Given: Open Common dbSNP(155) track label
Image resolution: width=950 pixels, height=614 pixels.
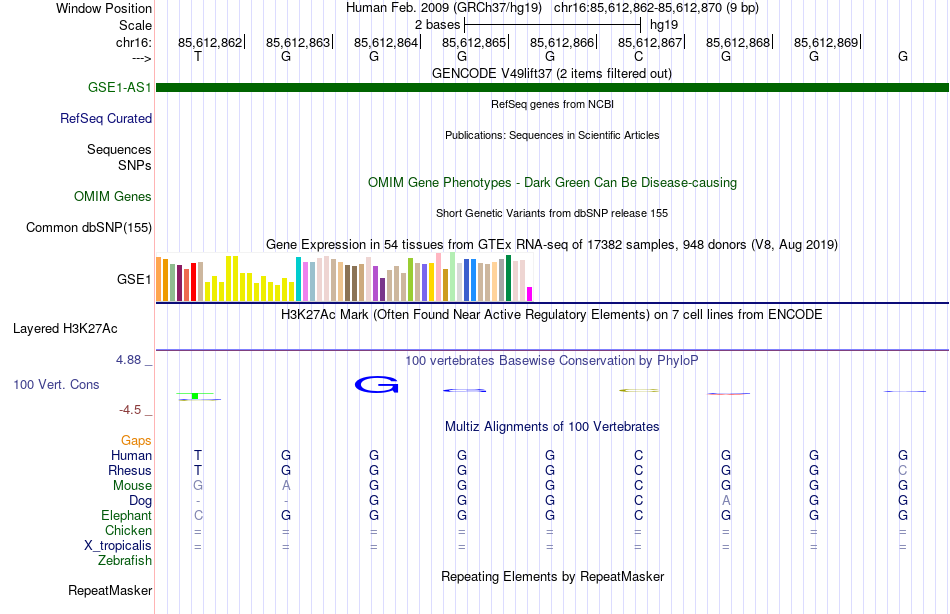Looking at the screenshot, I should point(89,227).
